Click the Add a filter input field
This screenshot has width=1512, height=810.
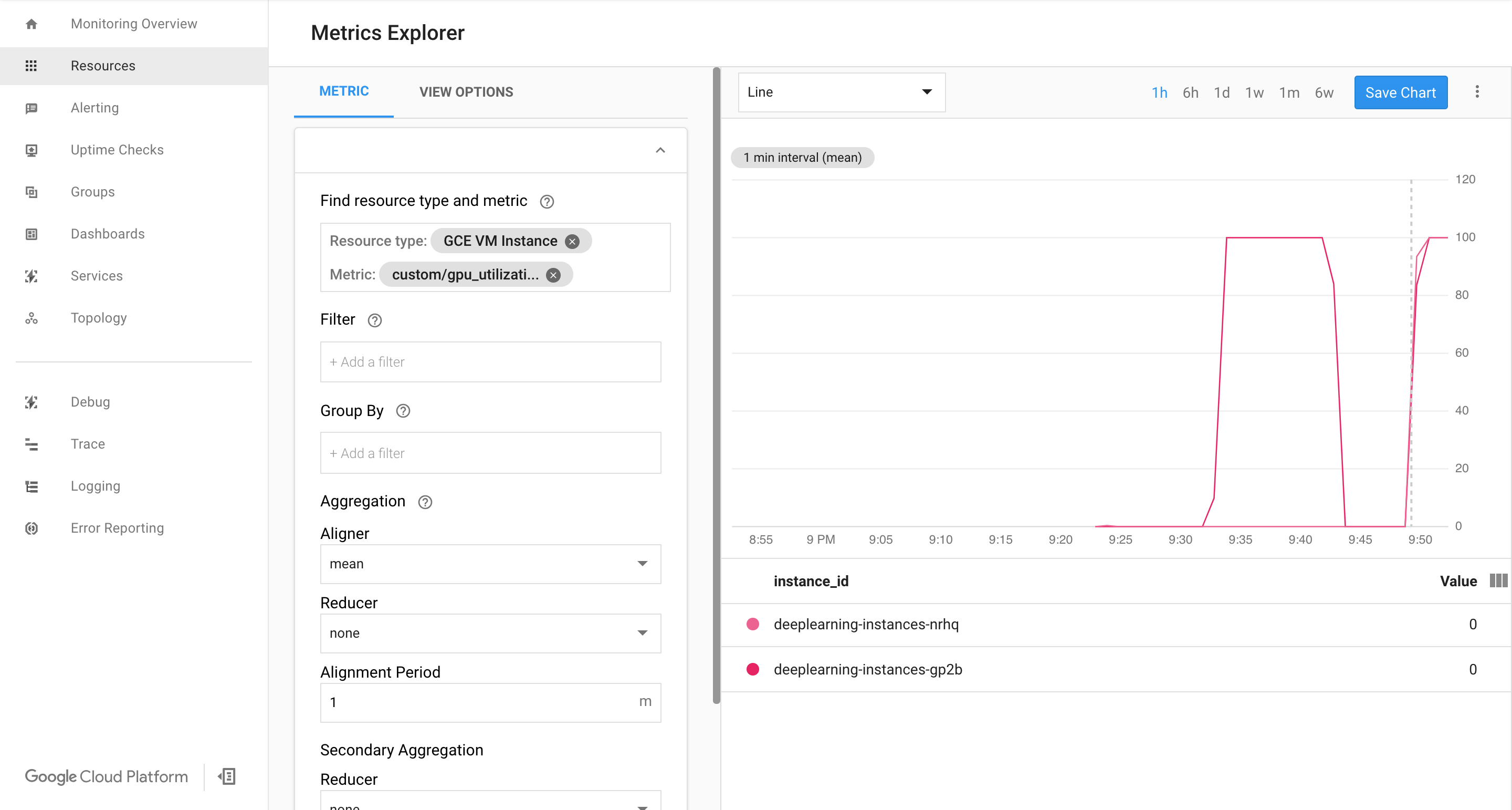click(490, 362)
